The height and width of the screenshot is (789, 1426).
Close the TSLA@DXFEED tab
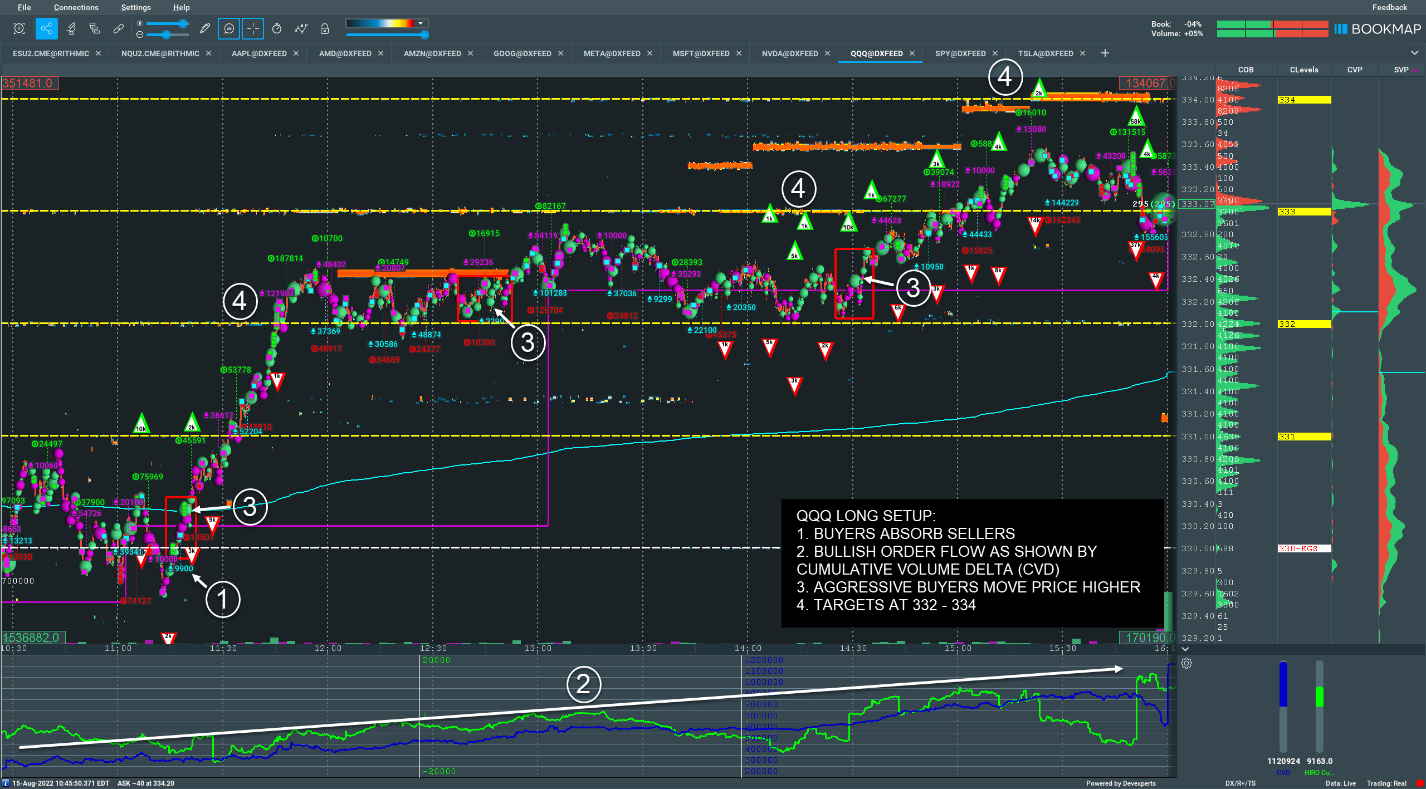1082,53
